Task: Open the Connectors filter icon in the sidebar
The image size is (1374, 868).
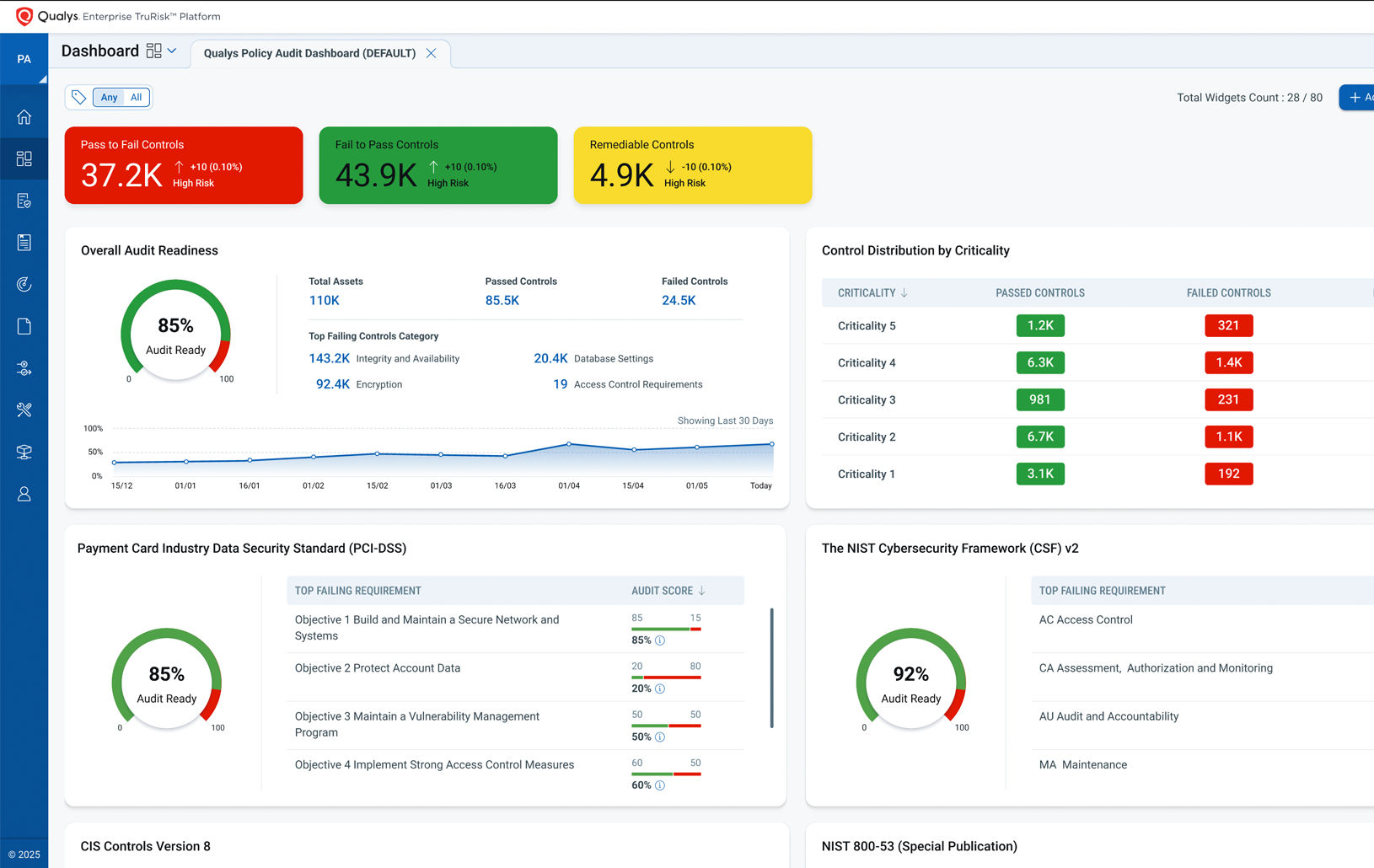Action: [23, 368]
